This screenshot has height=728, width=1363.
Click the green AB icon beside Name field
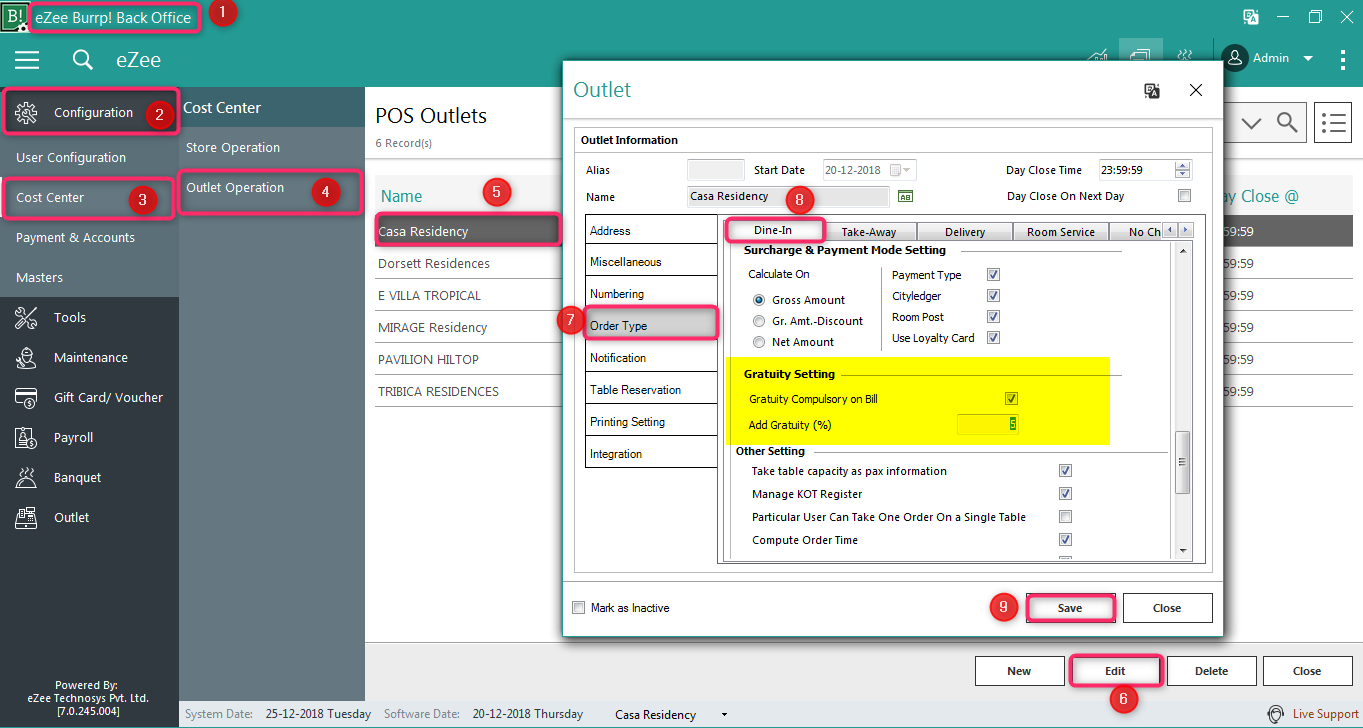pos(906,196)
